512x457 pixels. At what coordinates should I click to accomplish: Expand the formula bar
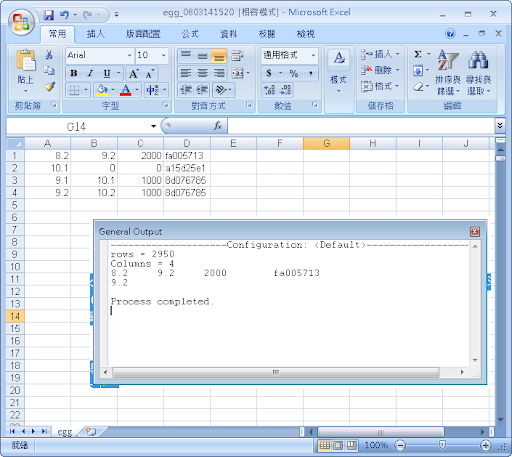pyautogui.click(x=499, y=125)
